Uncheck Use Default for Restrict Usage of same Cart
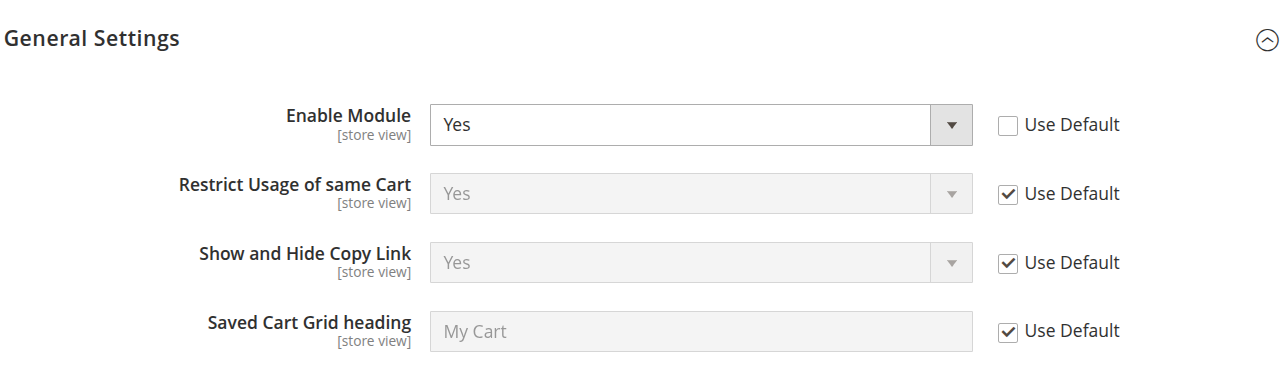The image size is (1280, 384). point(1008,195)
